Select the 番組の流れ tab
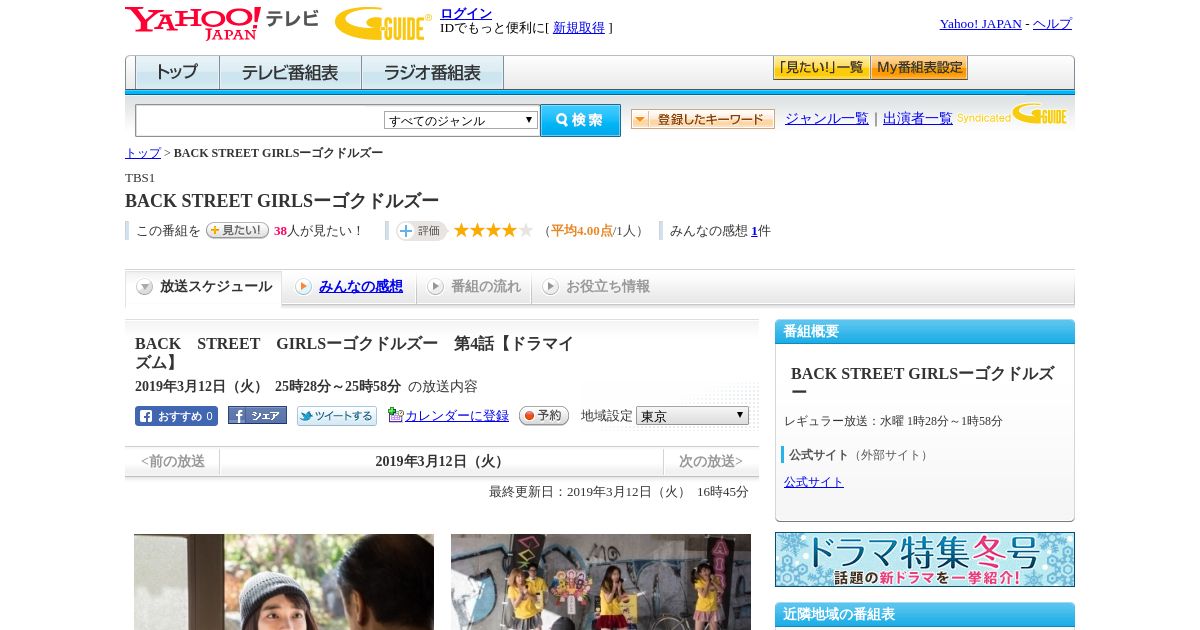Image resolution: width=1200 pixels, height=630 pixels. 473,287
